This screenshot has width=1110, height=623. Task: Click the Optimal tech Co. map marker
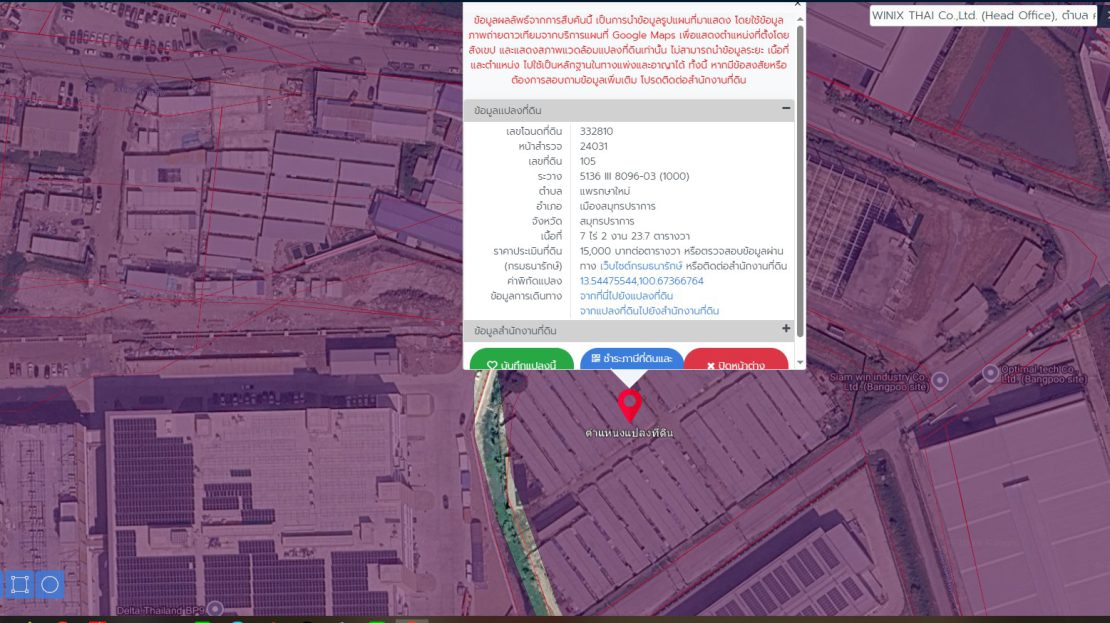pos(991,373)
